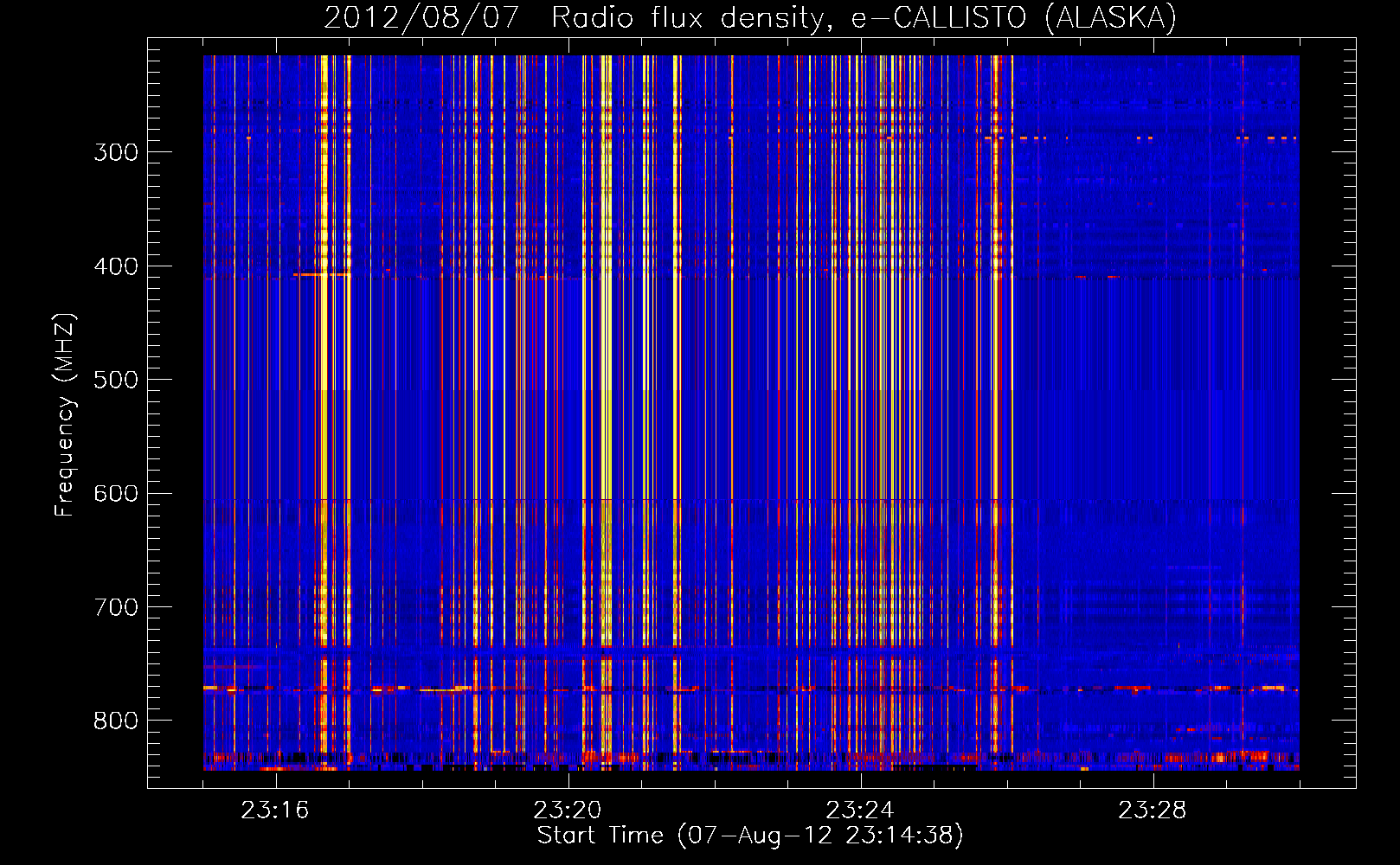Select the date '2012/08/07' in the title
Viewport: 1400px width, 865px height.
421,17
